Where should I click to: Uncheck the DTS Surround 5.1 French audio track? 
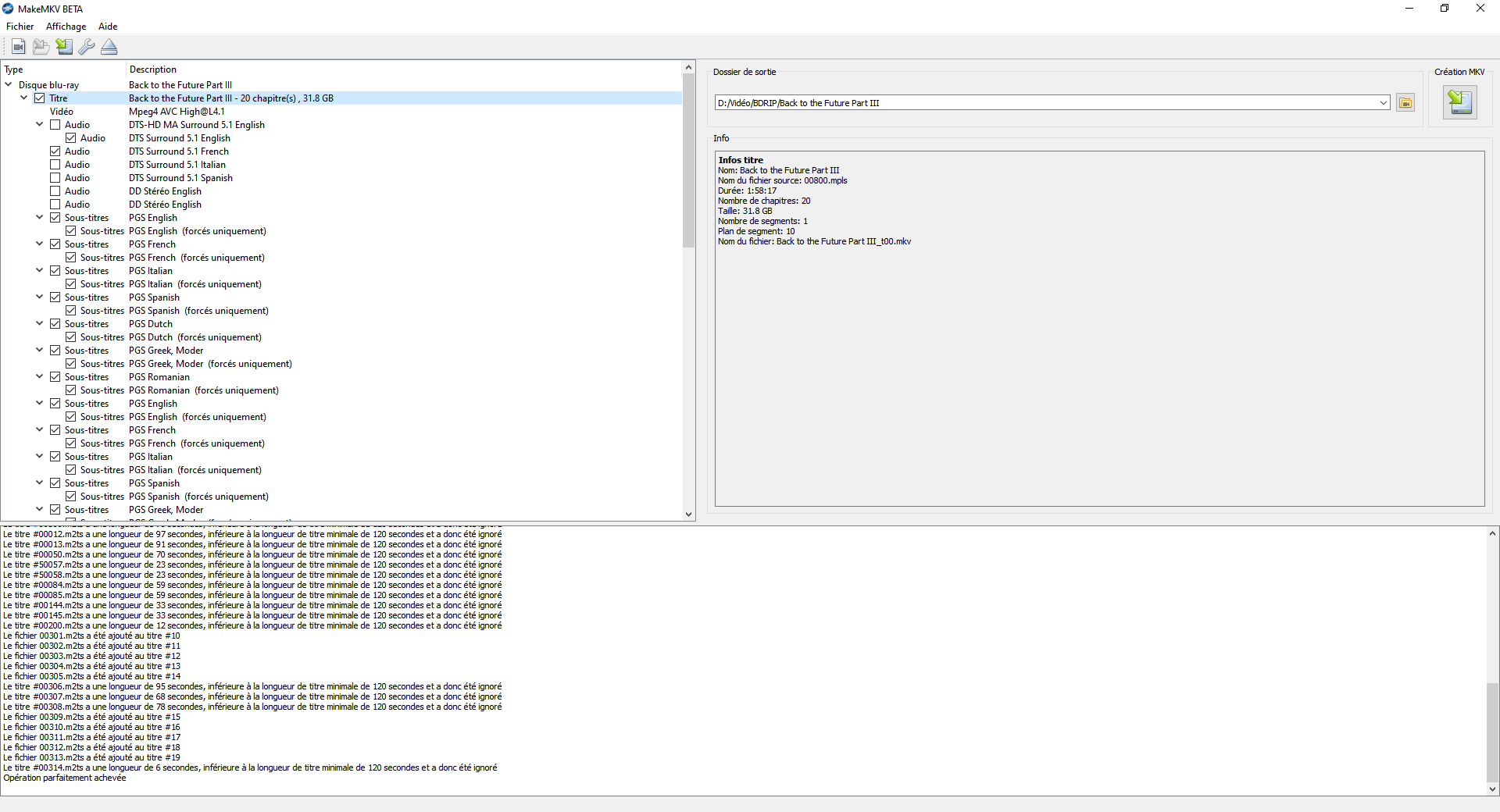(x=55, y=151)
